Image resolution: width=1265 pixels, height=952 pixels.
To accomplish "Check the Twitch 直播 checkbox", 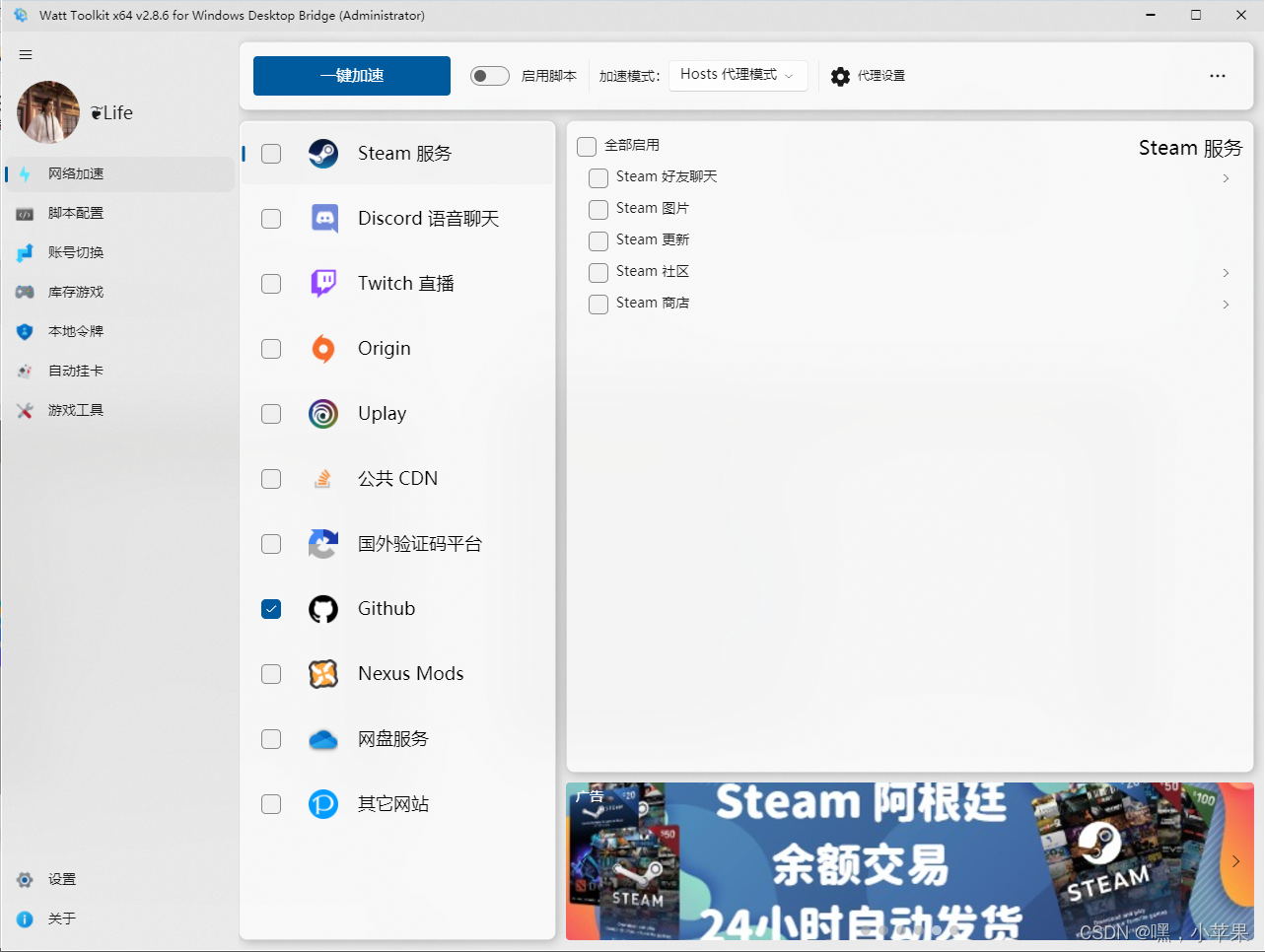I will pyautogui.click(x=271, y=284).
